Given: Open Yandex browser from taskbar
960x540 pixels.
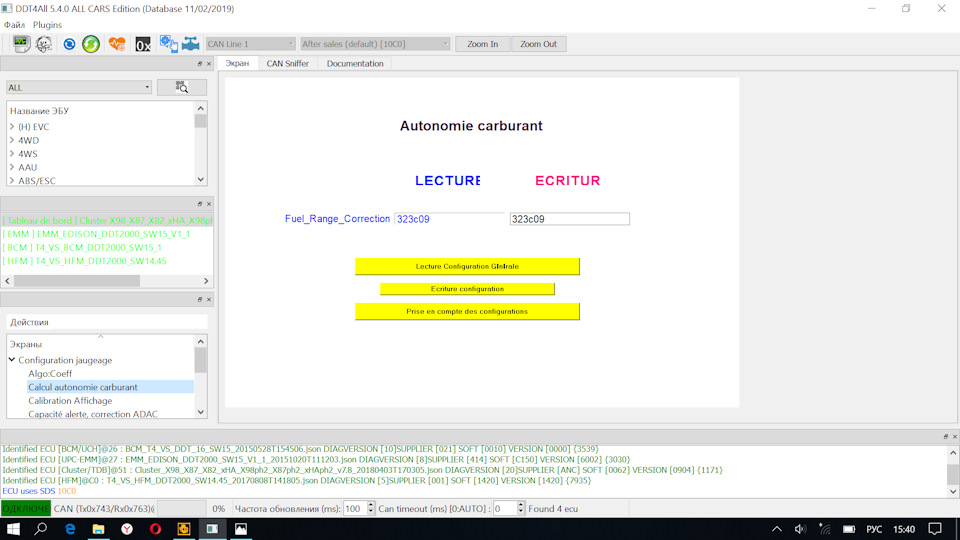Looking at the screenshot, I should coord(127,529).
